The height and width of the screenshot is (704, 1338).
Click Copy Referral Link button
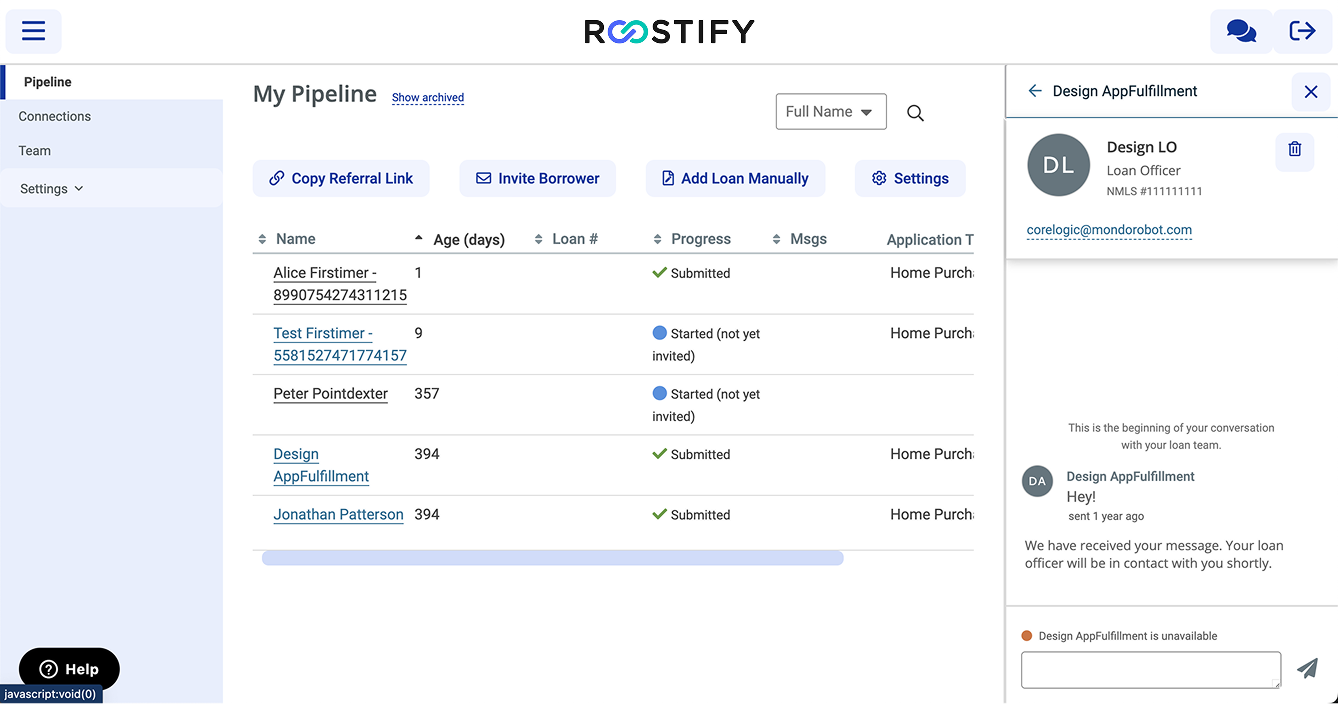[x=341, y=178]
